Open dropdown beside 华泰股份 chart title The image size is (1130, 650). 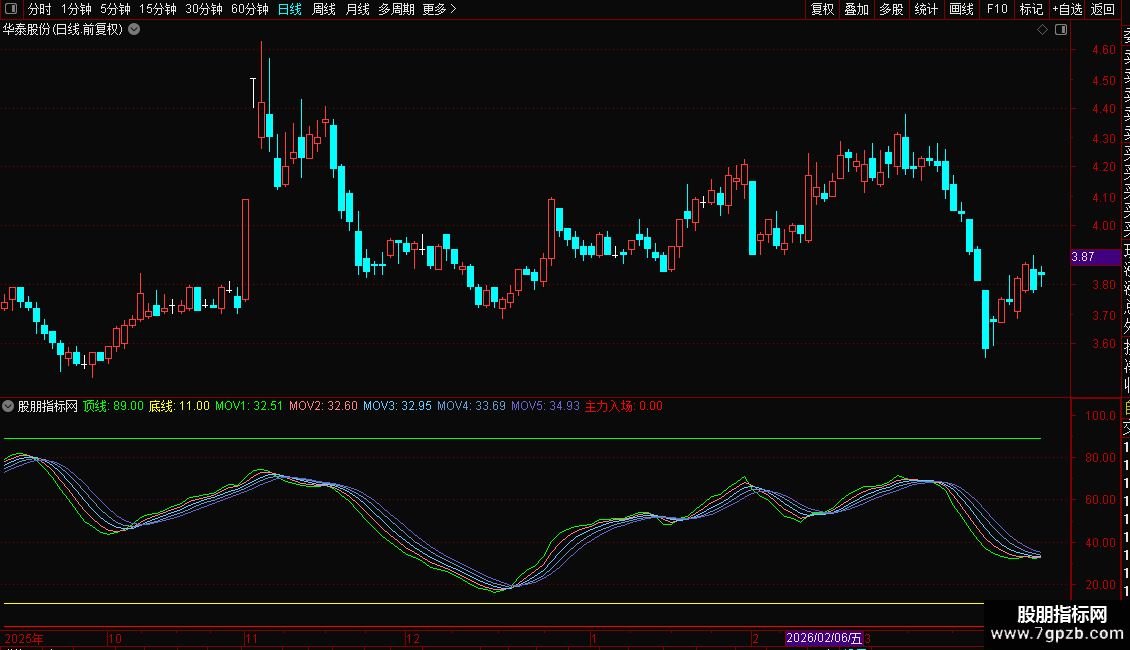click(134, 30)
